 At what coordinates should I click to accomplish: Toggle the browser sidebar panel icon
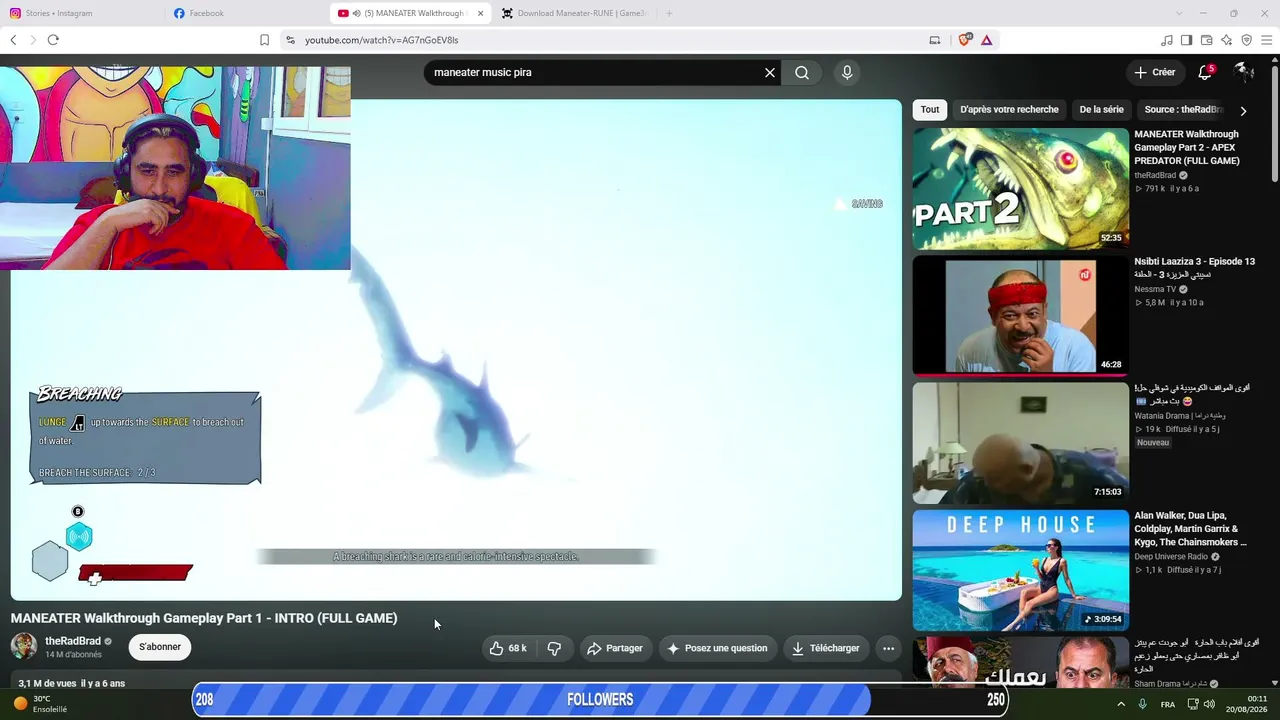[x=1187, y=40]
